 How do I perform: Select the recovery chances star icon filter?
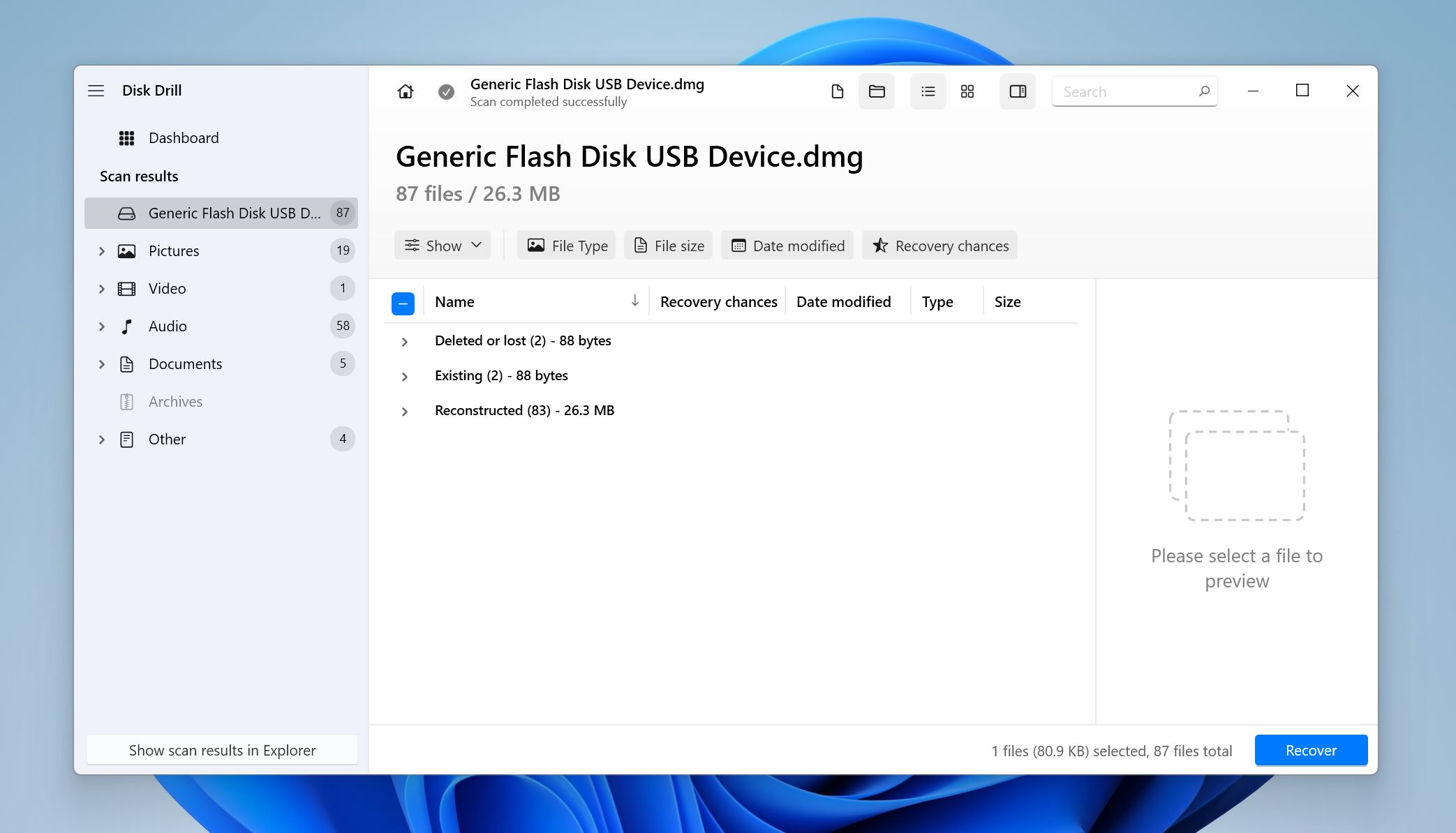pyautogui.click(x=879, y=246)
